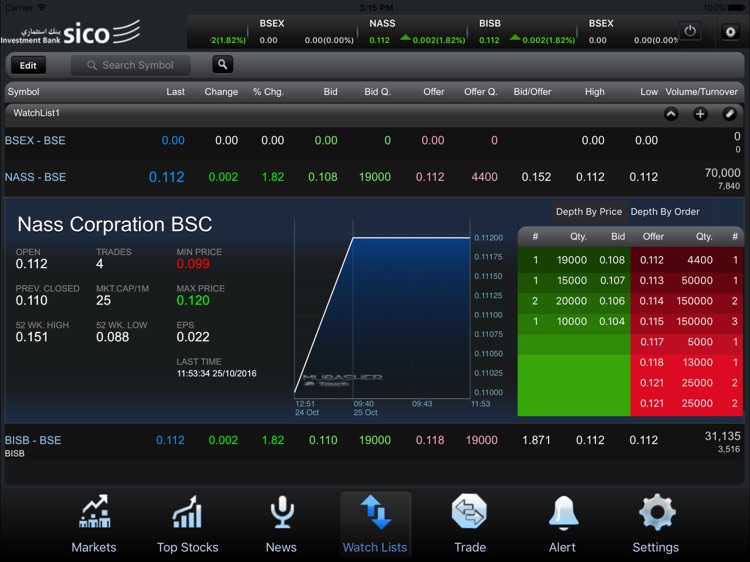Viewport: 750px width, 562px height.
Task: Add a symbol with the plus icon
Action: [700, 114]
